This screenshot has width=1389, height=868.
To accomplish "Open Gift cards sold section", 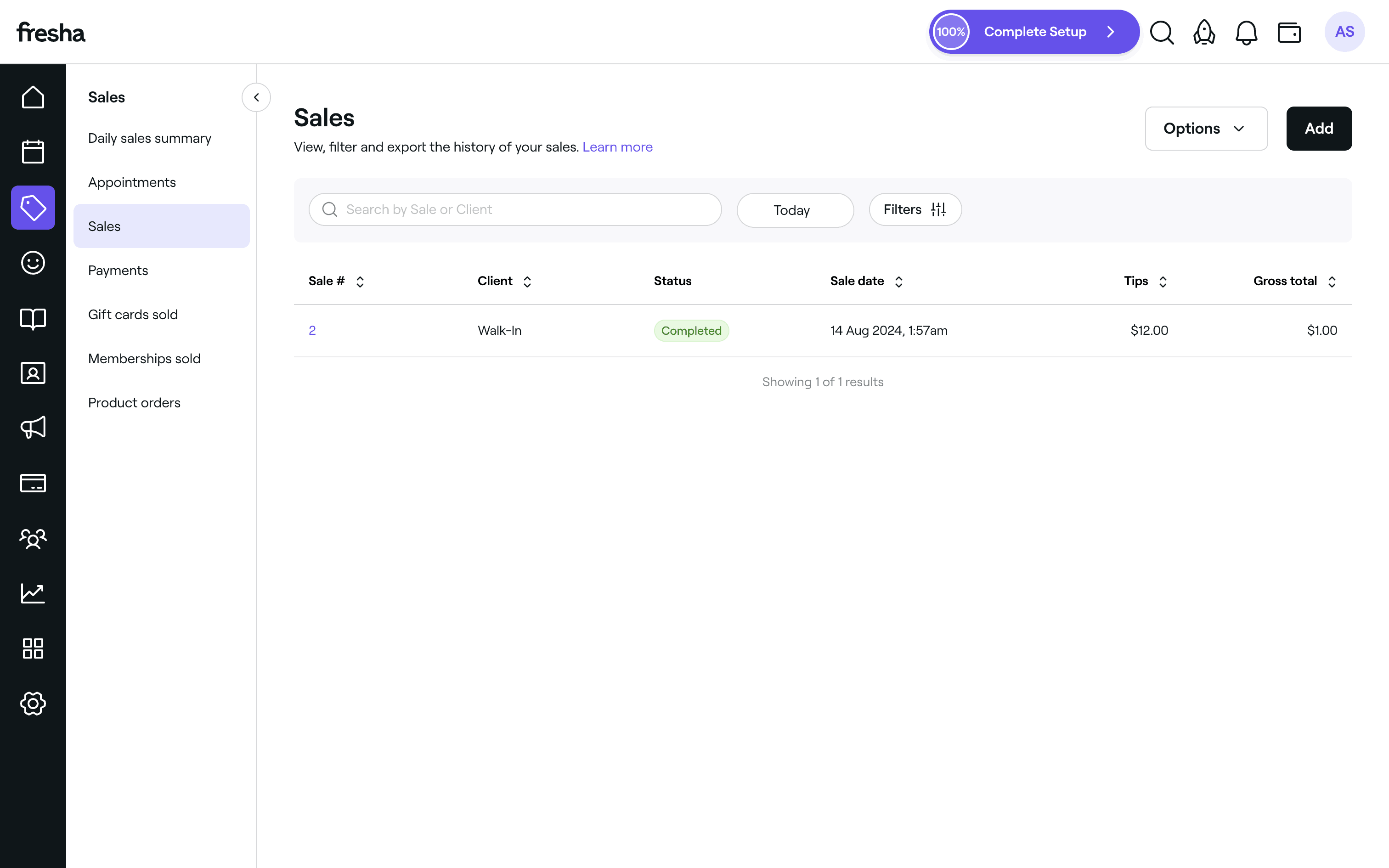I will (133, 315).
